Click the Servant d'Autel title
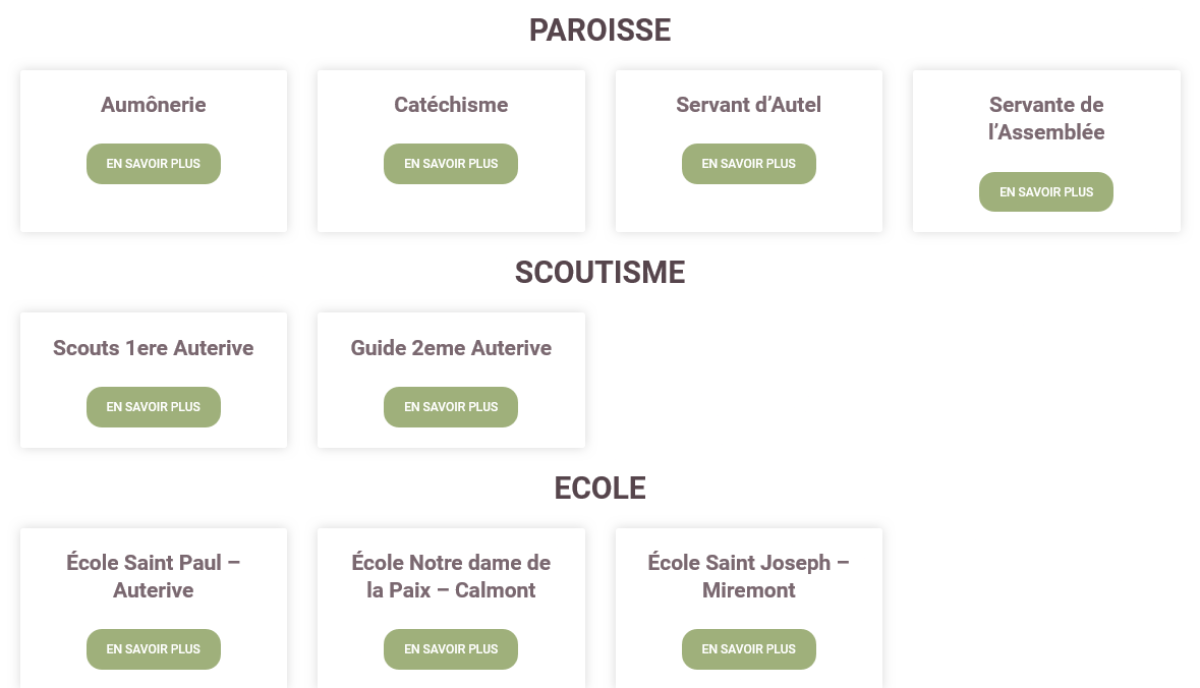Screen dimensions: 1200x688 749,105
